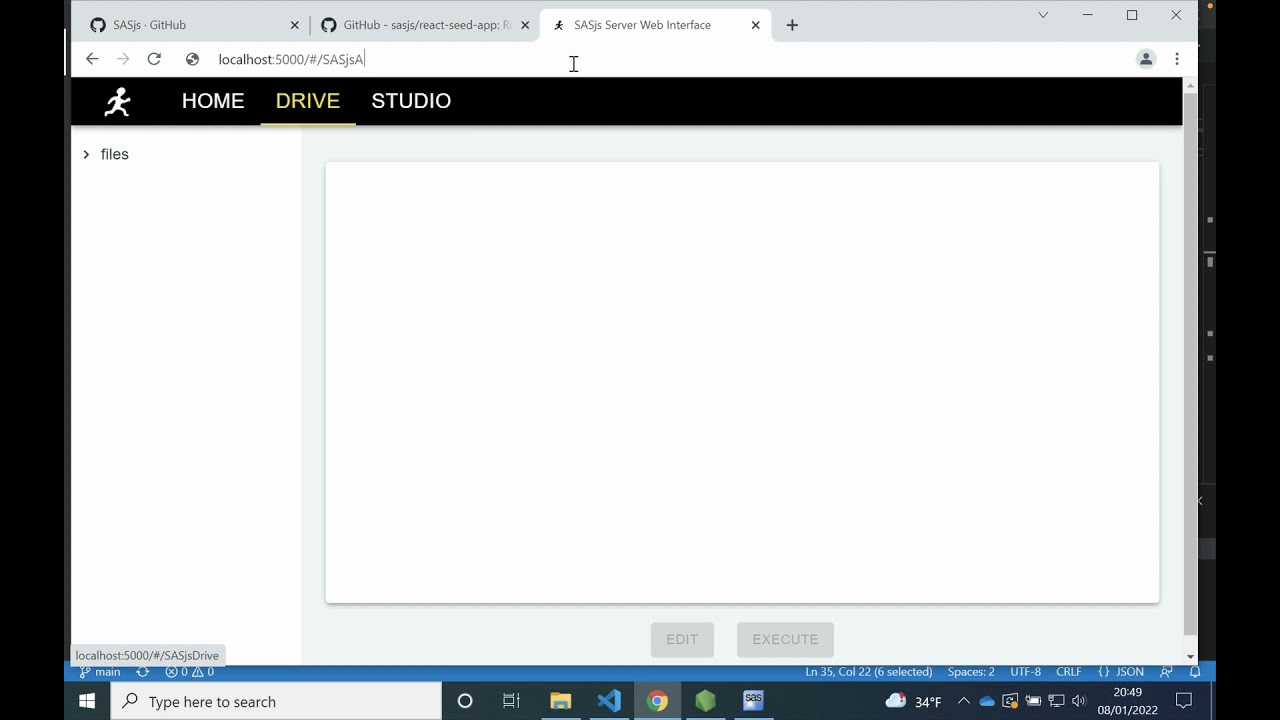Click the page vertical scrollbar

pyautogui.click(x=1190, y=365)
